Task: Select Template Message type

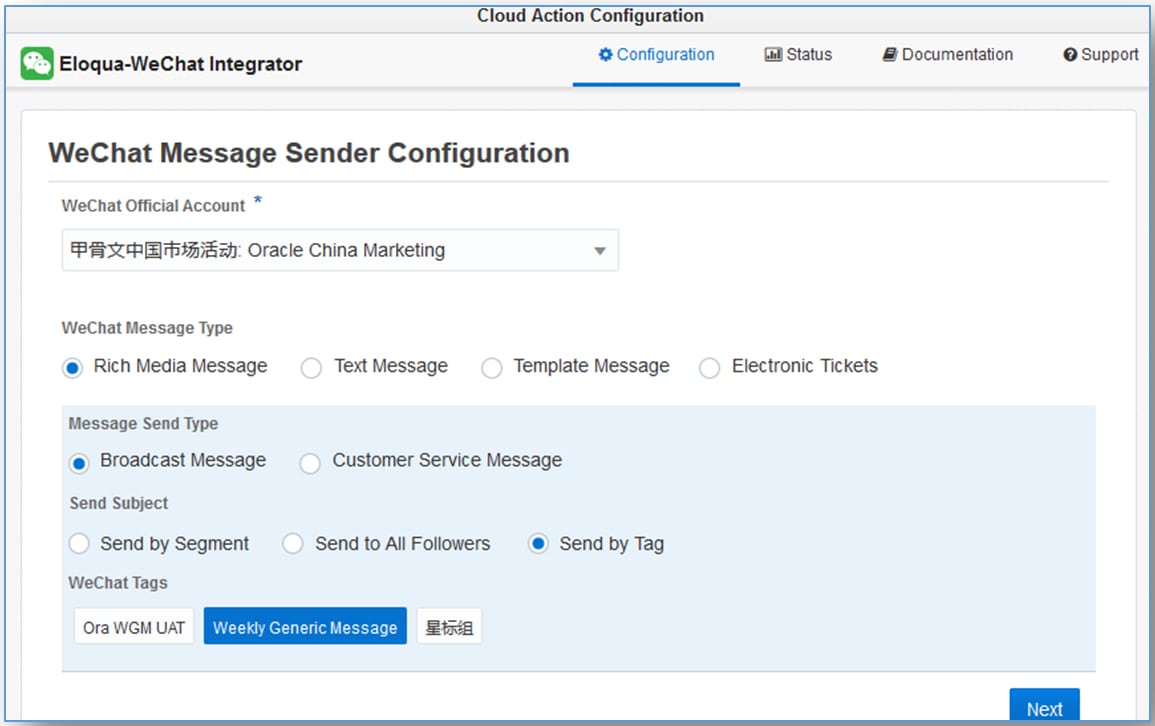Action: tap(492, 368)
